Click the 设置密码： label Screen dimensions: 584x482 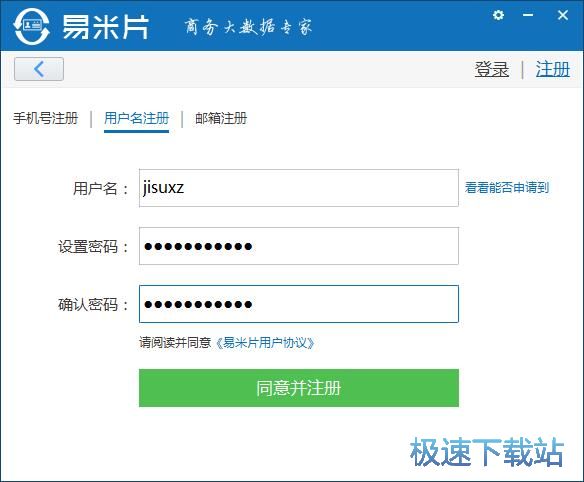(93, 247)
